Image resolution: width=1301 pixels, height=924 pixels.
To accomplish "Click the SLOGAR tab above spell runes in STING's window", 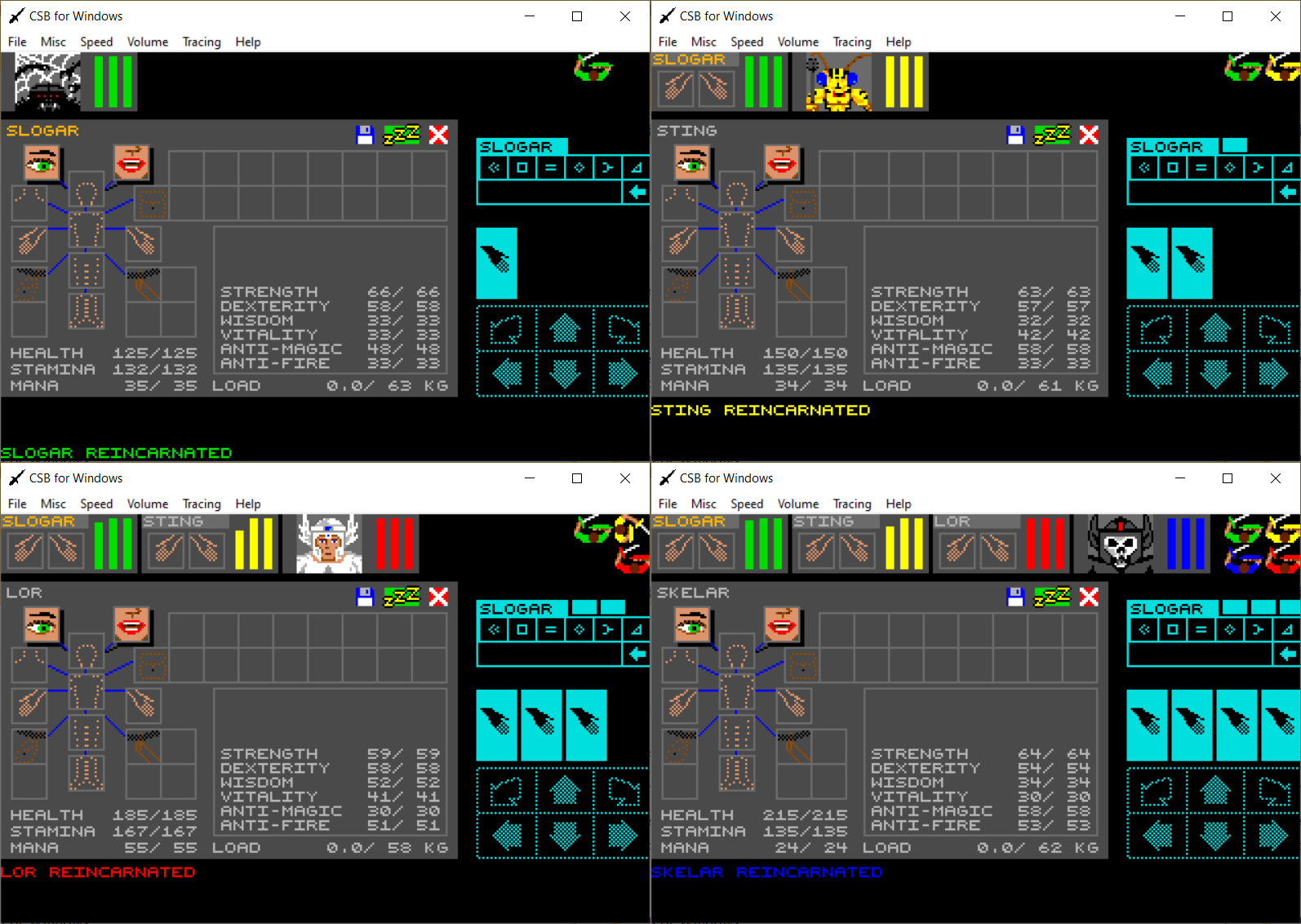I will point(1172,147).
